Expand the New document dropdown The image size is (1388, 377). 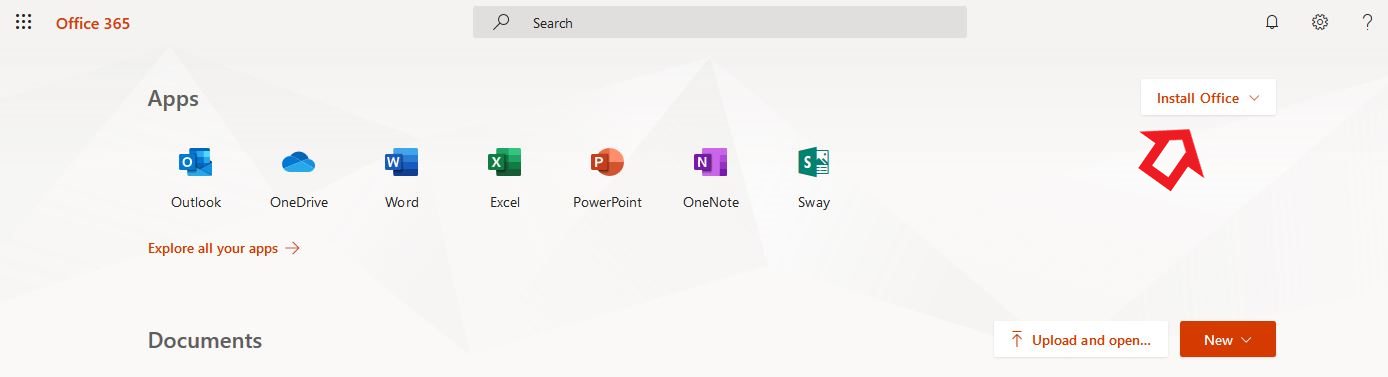[1228, 340]
